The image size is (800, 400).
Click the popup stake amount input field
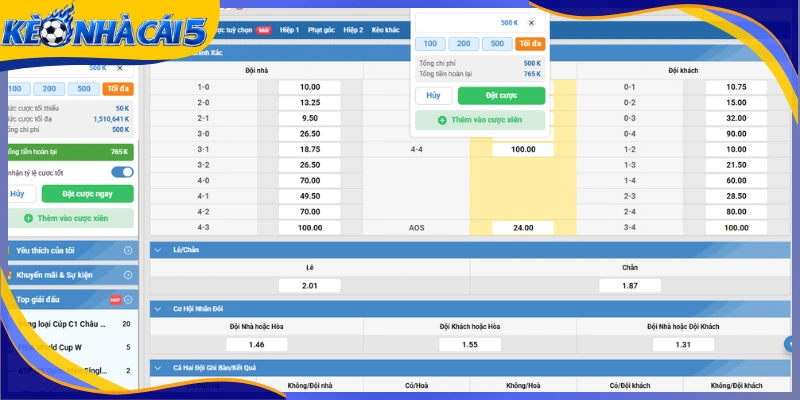(x=480, y=23)
